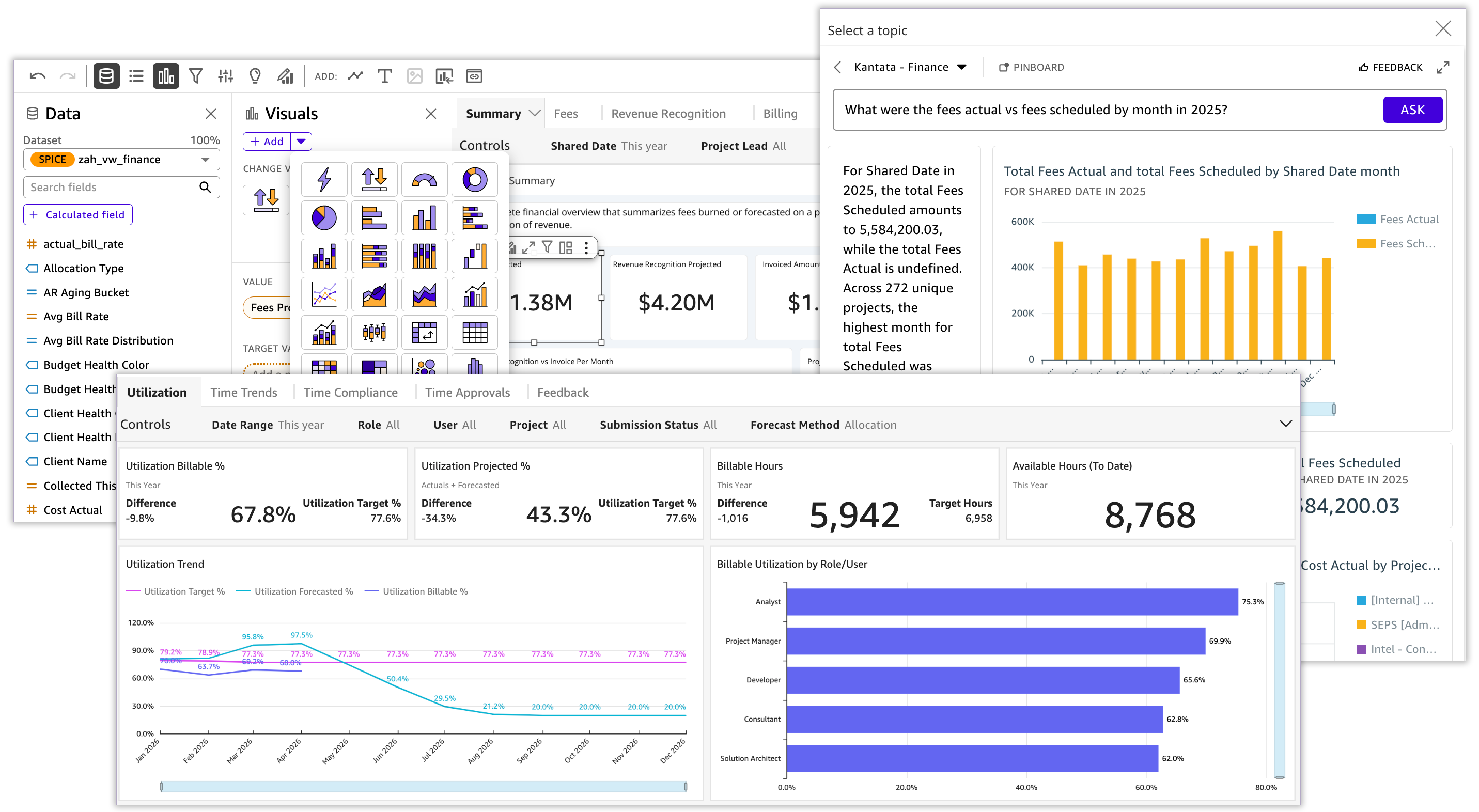Select the vertical bar chart visual type
The height and width of the screenshot is (812, 1479).
coord(424,217)
